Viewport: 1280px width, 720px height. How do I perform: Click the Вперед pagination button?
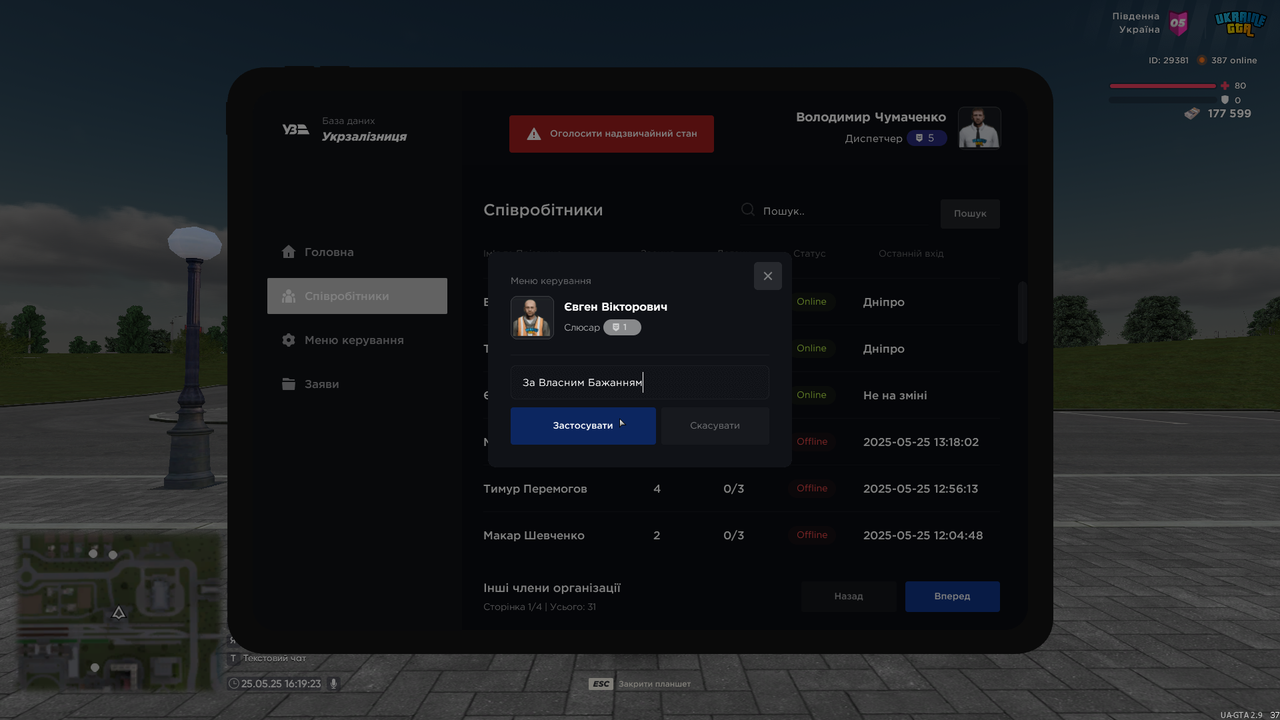[x=952, y=596]
